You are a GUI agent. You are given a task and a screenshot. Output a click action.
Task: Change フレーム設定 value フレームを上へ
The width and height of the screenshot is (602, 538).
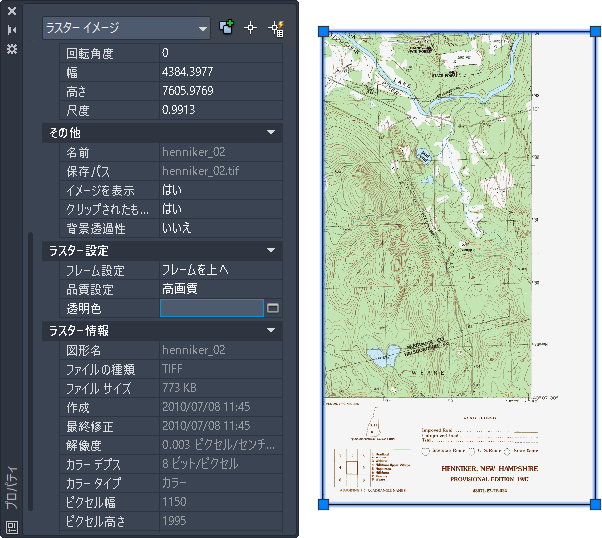[x=221, y=270]
